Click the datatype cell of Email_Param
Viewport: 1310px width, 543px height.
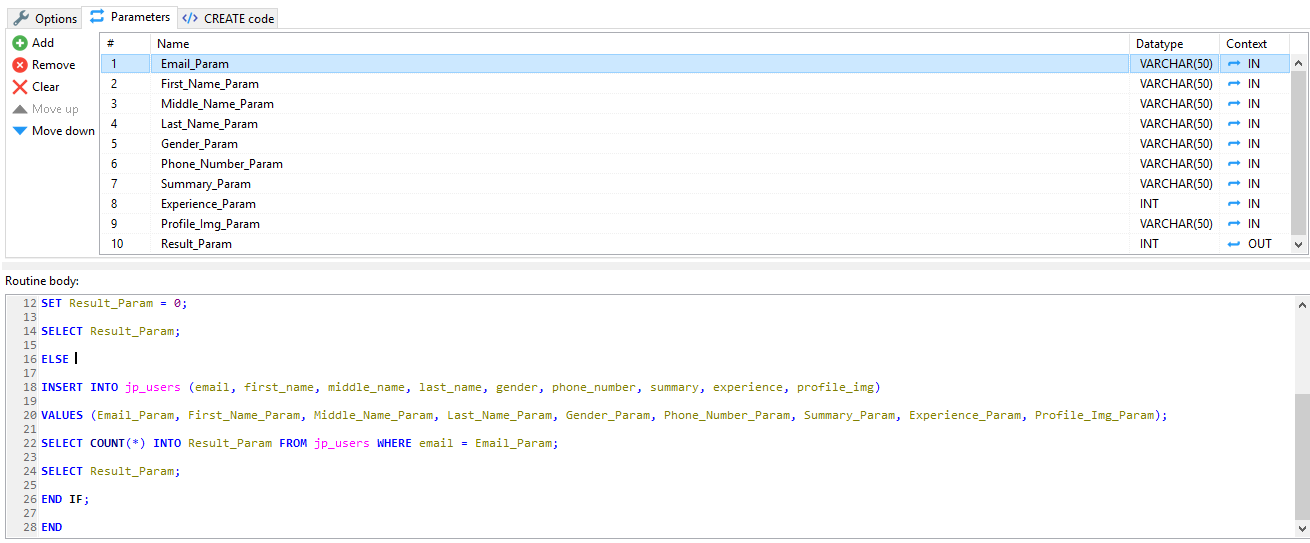(x=1176, y=64)
